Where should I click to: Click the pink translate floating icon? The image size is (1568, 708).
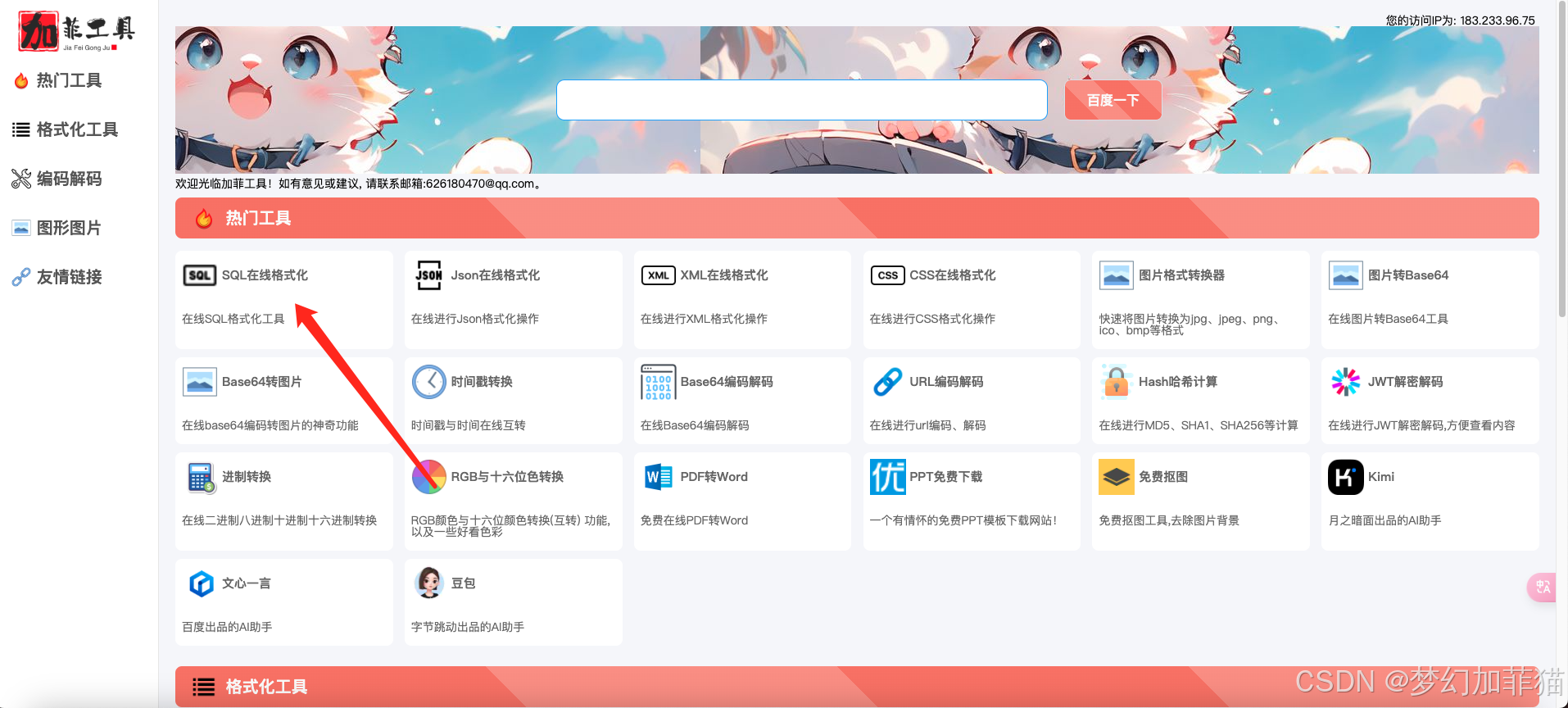tap(1543, 587)
